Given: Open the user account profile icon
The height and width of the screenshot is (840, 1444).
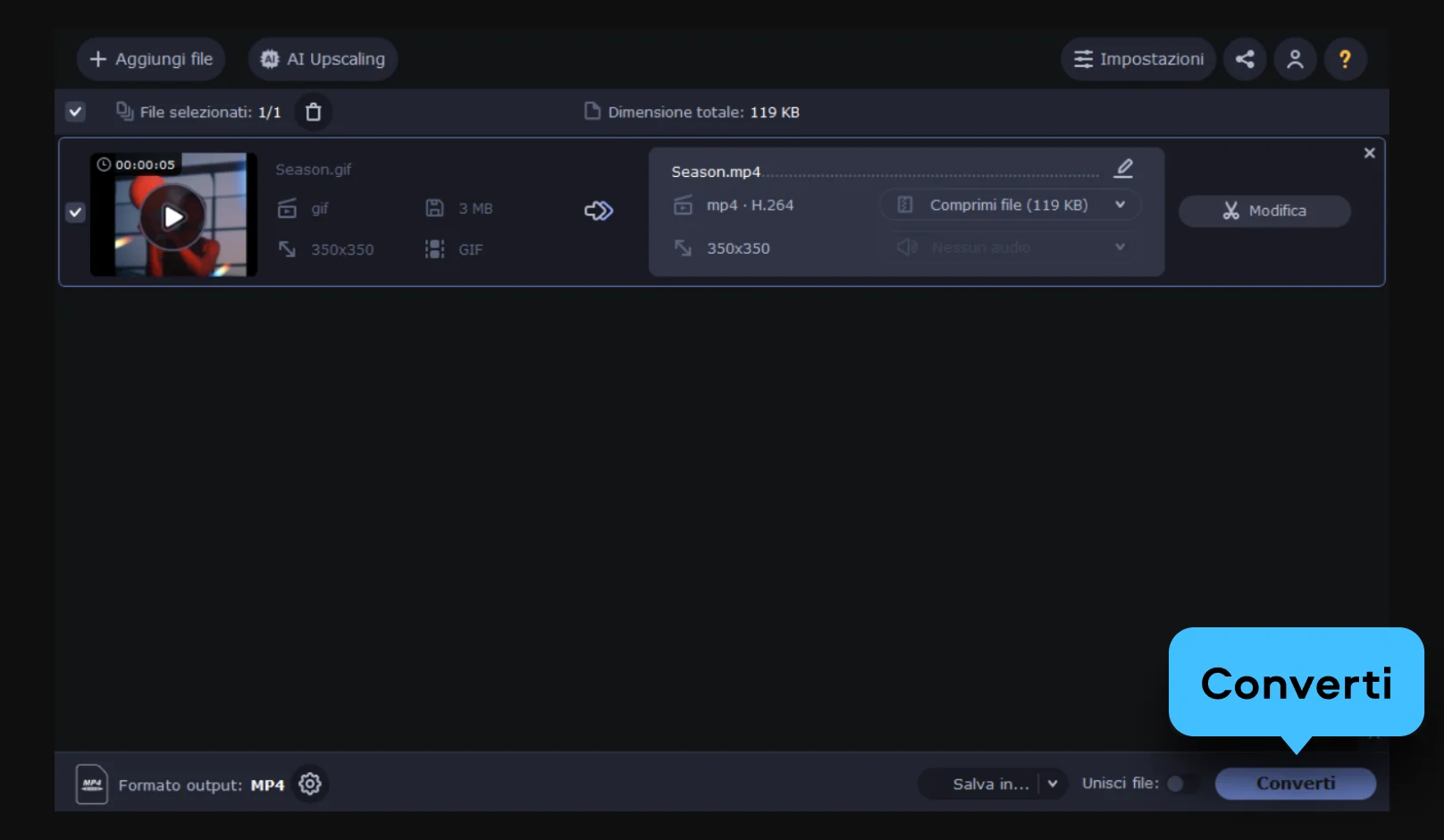Looking at the screenshot, I should [1295, 59].
